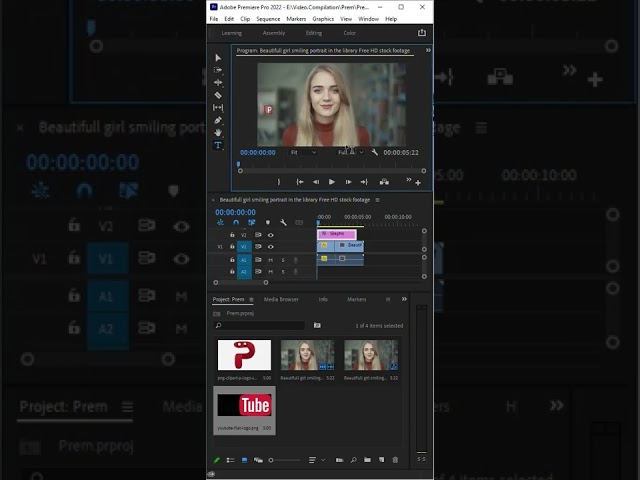640x480 pixels.
Task: Go to In point in Program Monitor
Action: (x=300, y=182)
